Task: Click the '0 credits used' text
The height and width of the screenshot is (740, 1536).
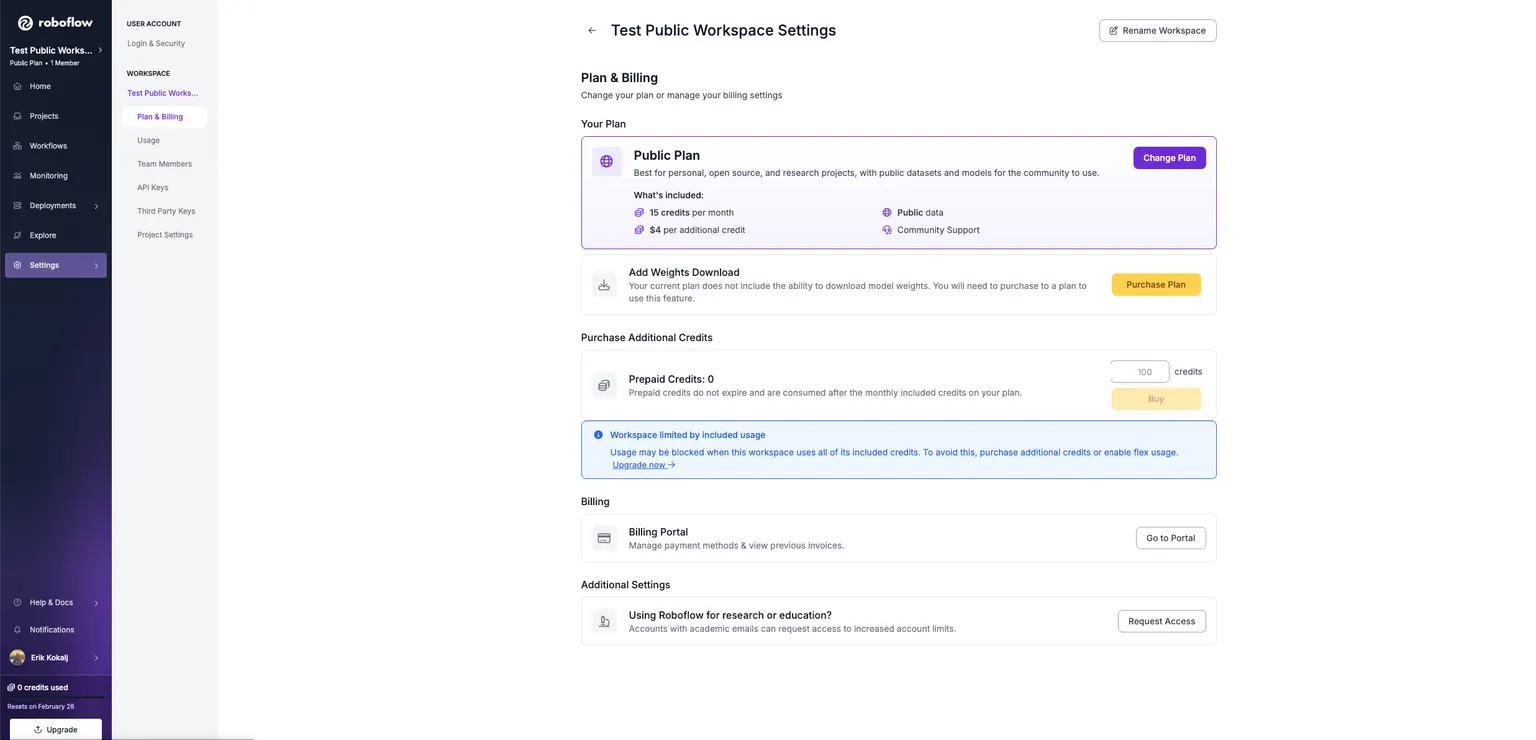Action: click(x=42, y=688)
